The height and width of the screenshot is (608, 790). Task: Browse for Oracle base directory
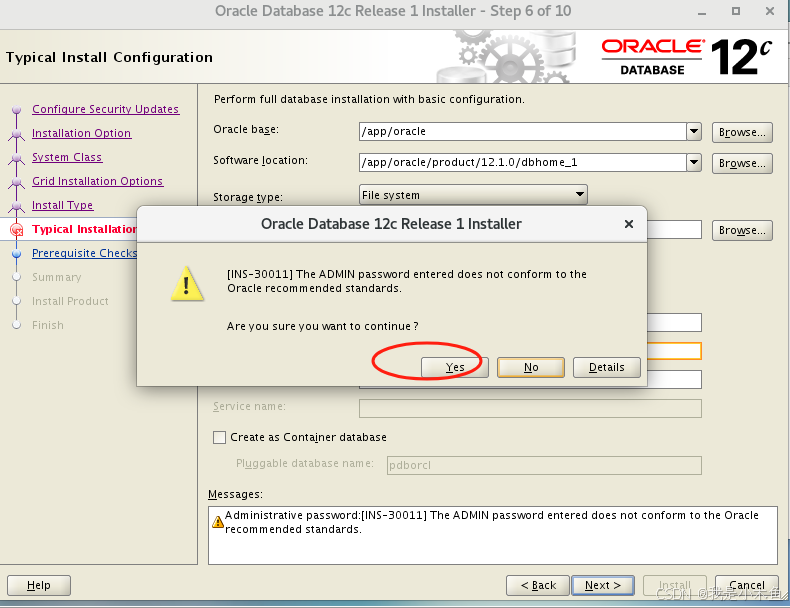click(x=742, y=132)
